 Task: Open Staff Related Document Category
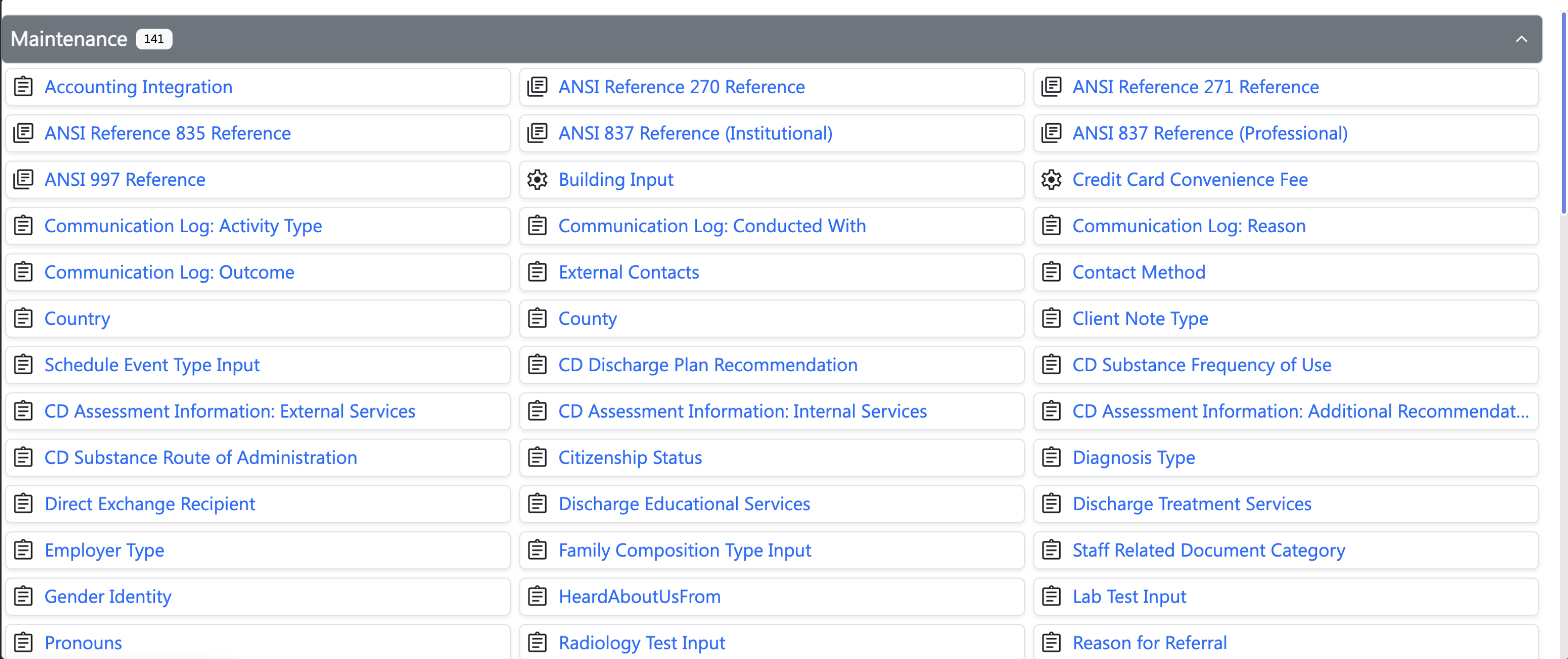(1209, 550)
